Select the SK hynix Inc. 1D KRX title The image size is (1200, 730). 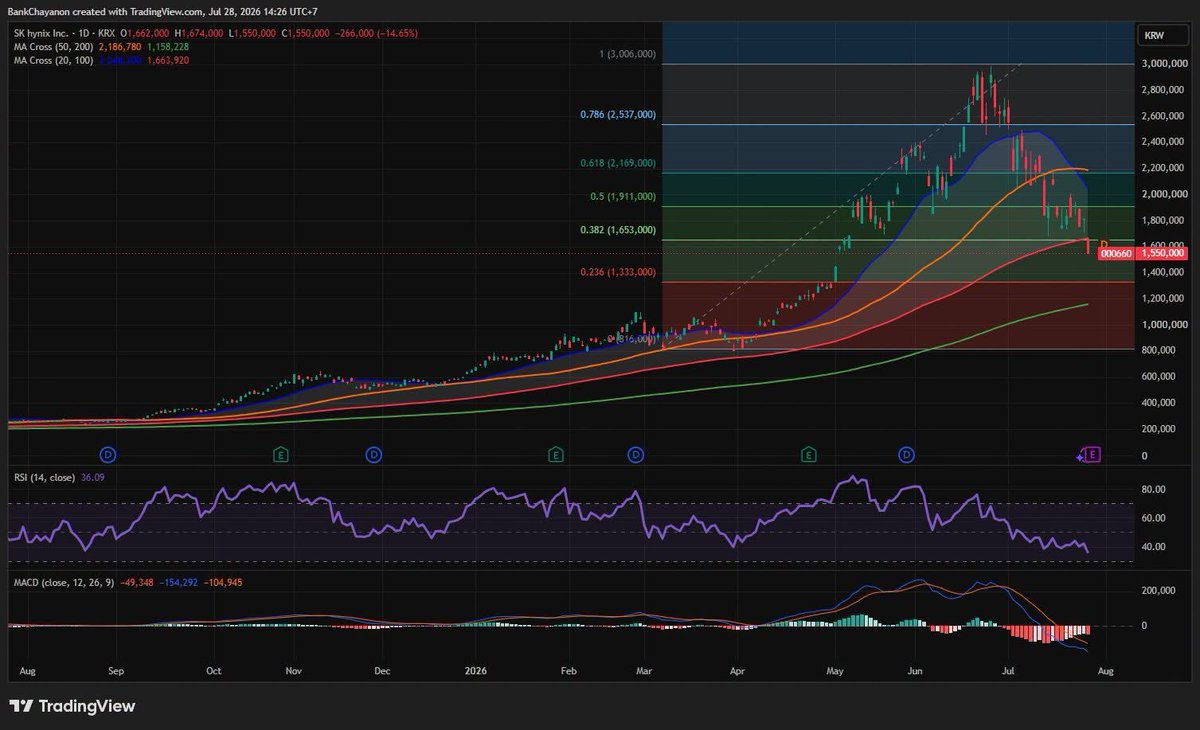[x=65, y=33]
